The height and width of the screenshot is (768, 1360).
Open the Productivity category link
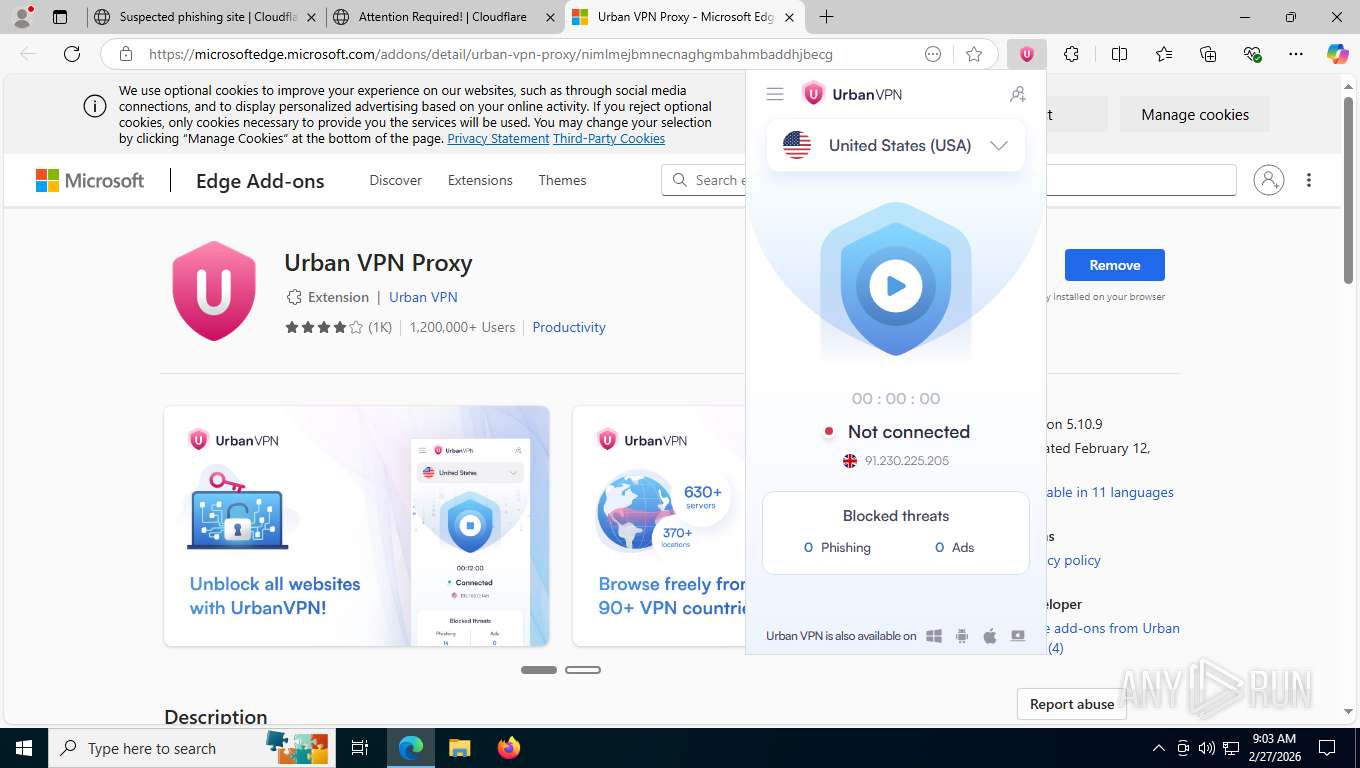pyautogui.click(x=569, y=327)
